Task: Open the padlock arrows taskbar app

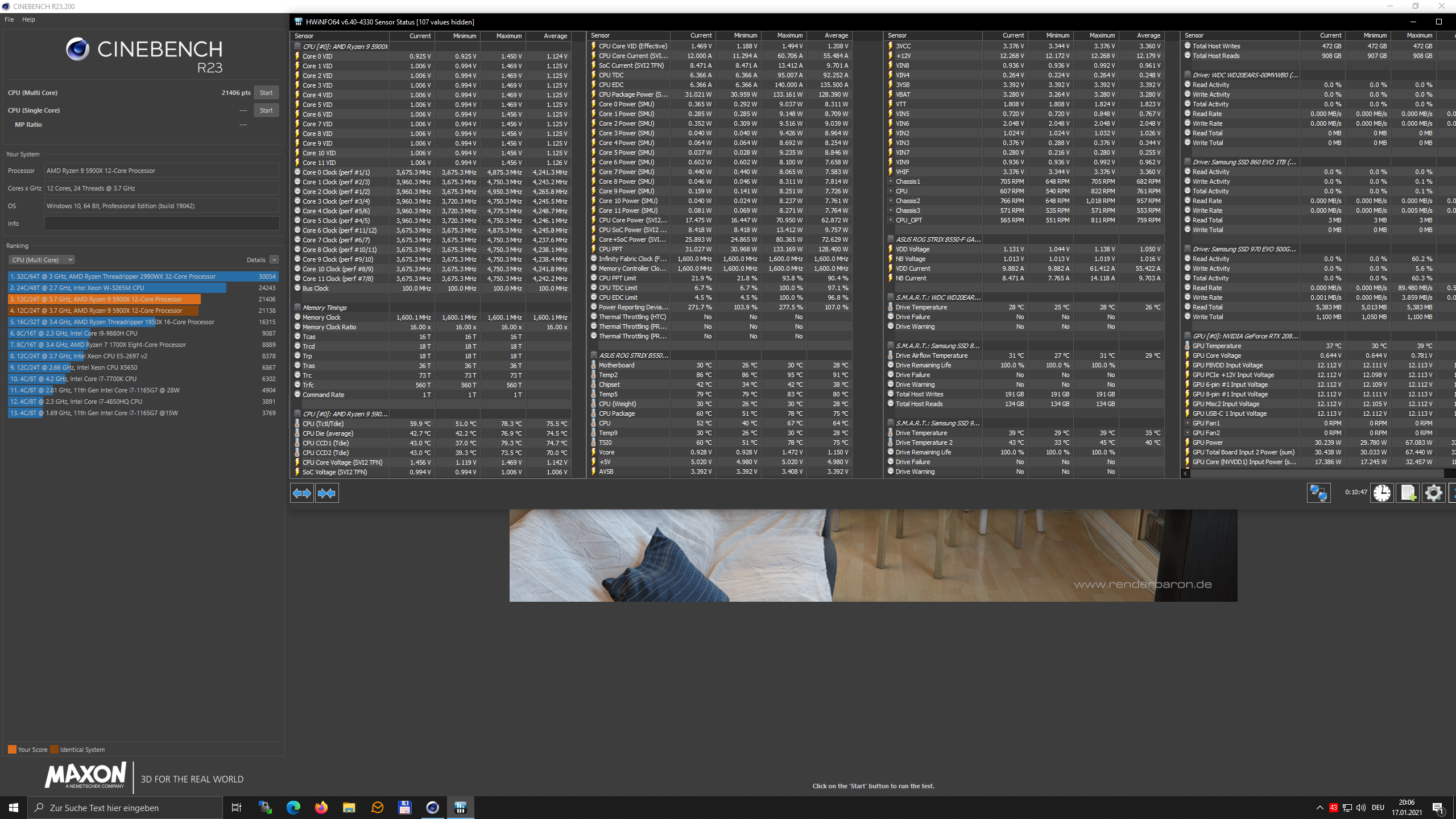Action: click(265, 808)
